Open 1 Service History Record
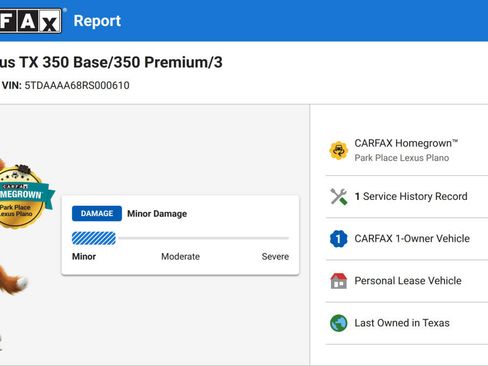The image size is (488, 366). point(411,196)
